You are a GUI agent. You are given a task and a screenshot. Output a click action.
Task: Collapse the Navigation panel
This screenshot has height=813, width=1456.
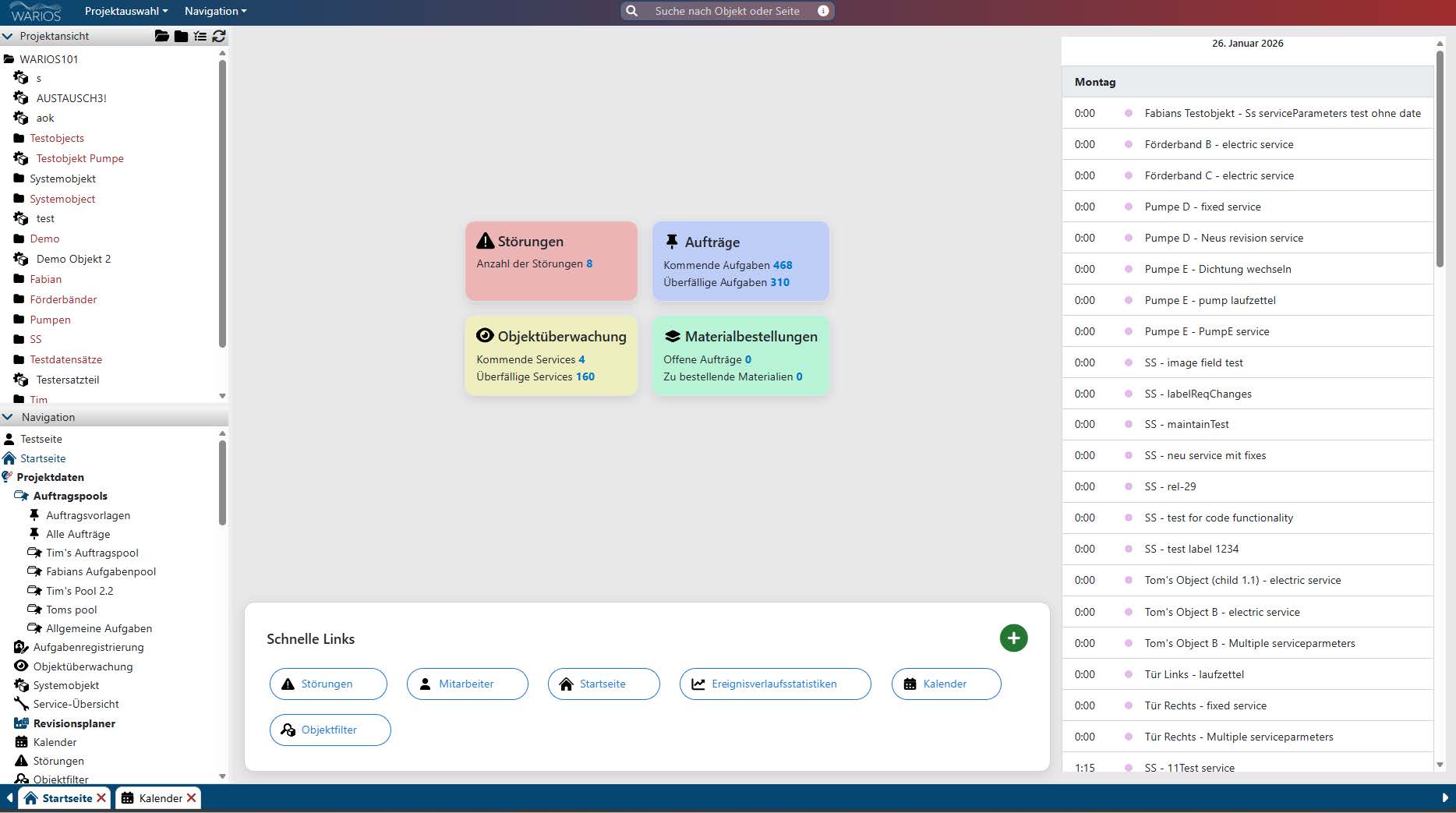click(8, 417)
